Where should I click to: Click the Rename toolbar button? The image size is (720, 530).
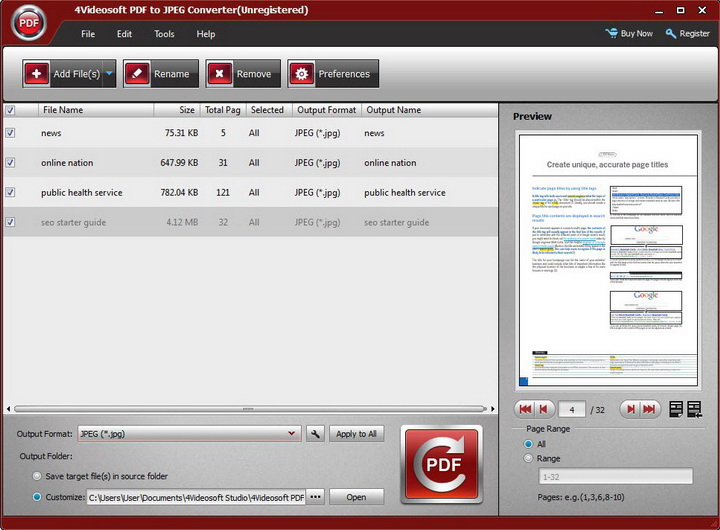pos(161,73)
